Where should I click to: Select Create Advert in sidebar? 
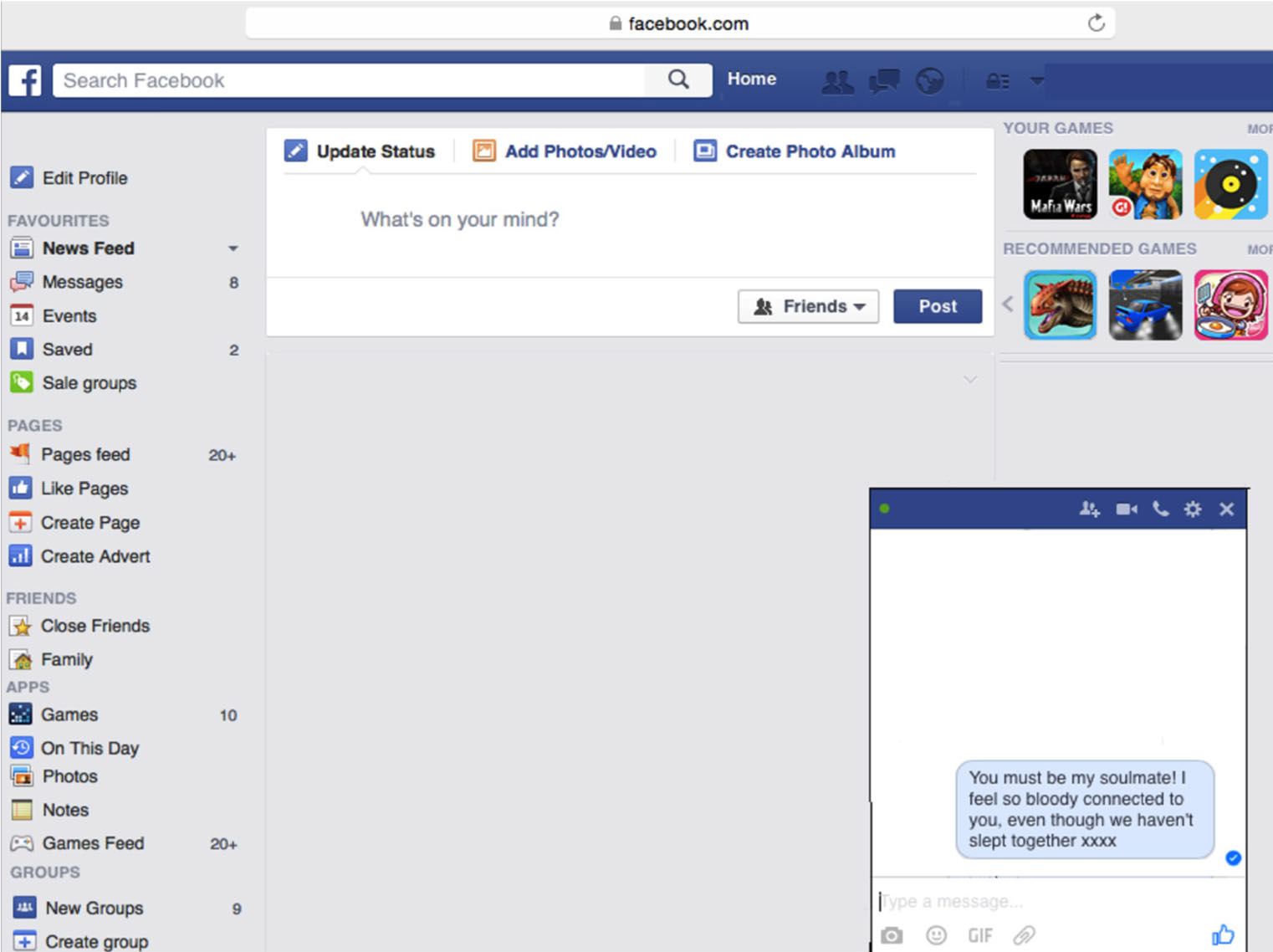79,555
